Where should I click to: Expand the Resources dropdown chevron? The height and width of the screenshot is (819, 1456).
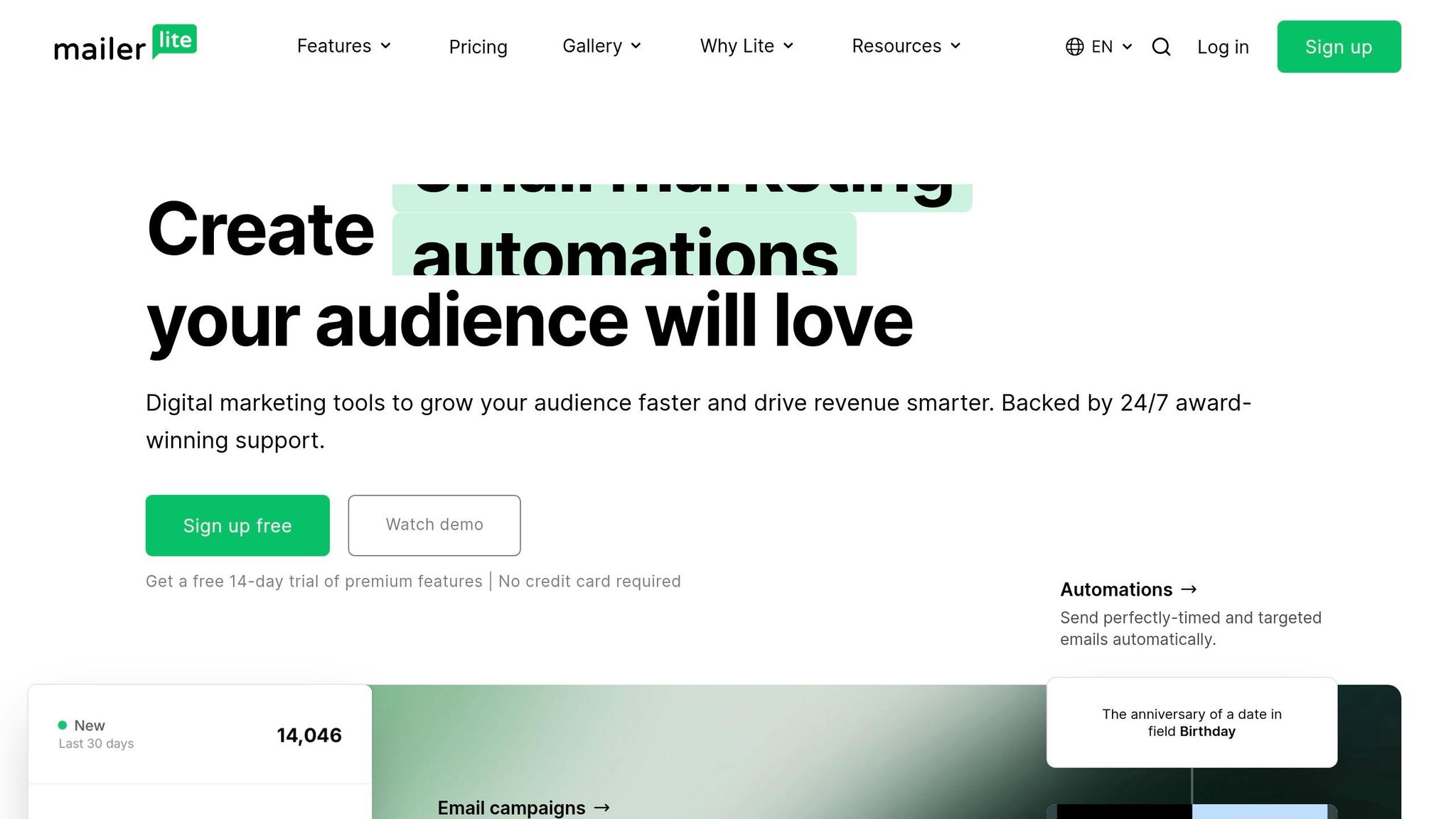click(955, 46)
